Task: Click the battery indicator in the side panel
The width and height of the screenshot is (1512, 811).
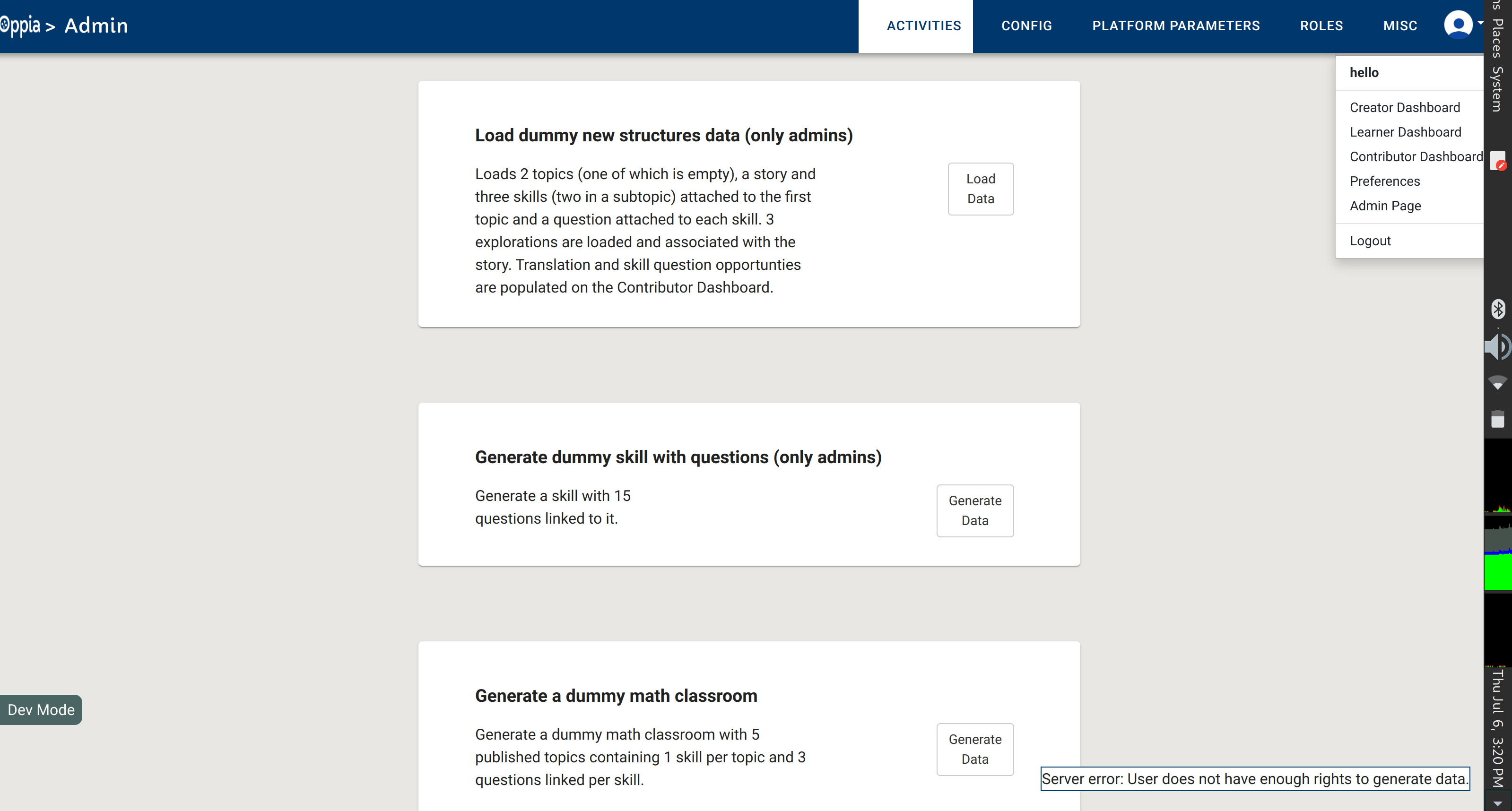Action: tap(1498, 419)
